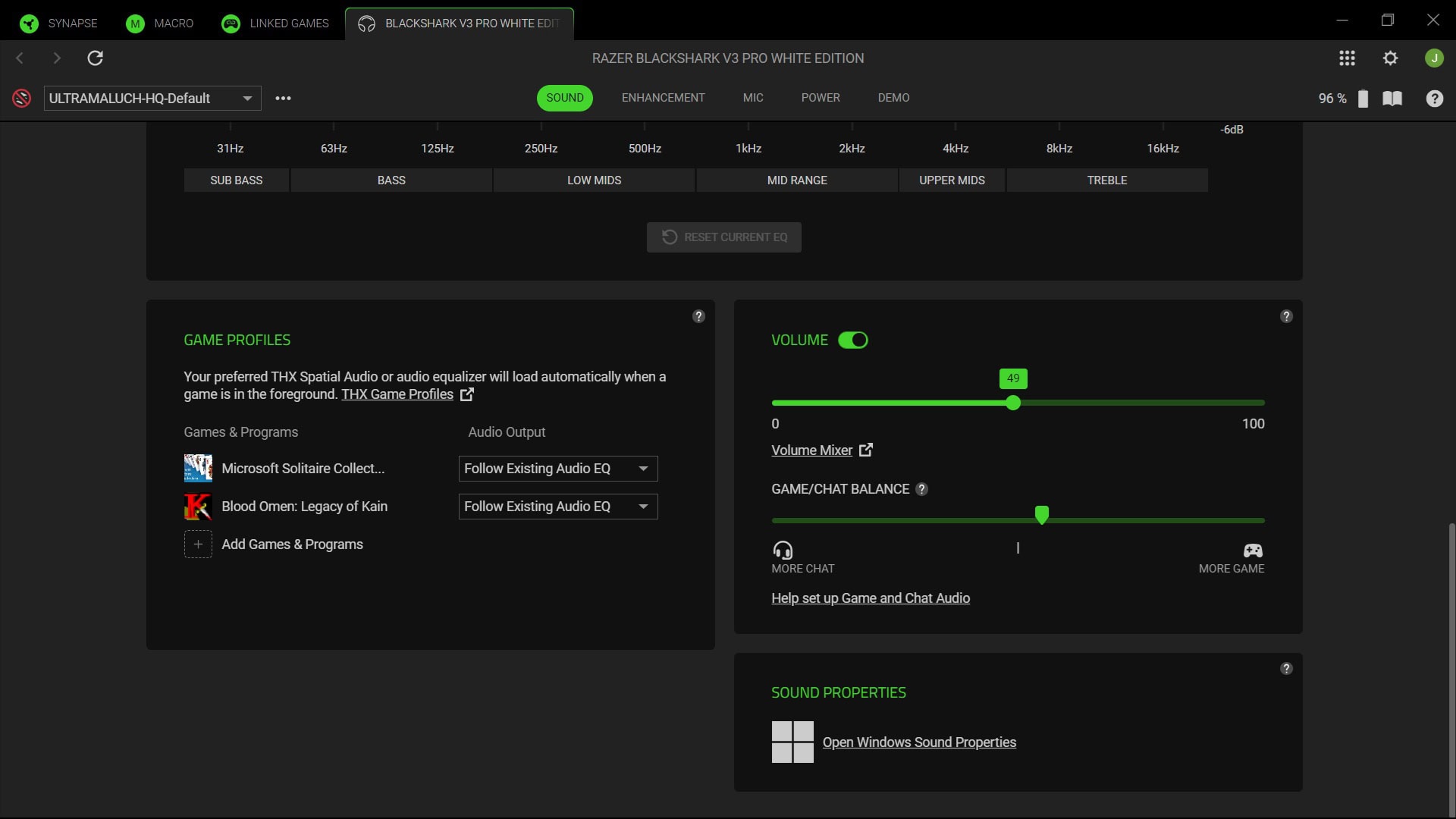The height and width of the screenshot is (819, 1456).
Task: Click the More Game controller icon
Action: [1253, 551]
